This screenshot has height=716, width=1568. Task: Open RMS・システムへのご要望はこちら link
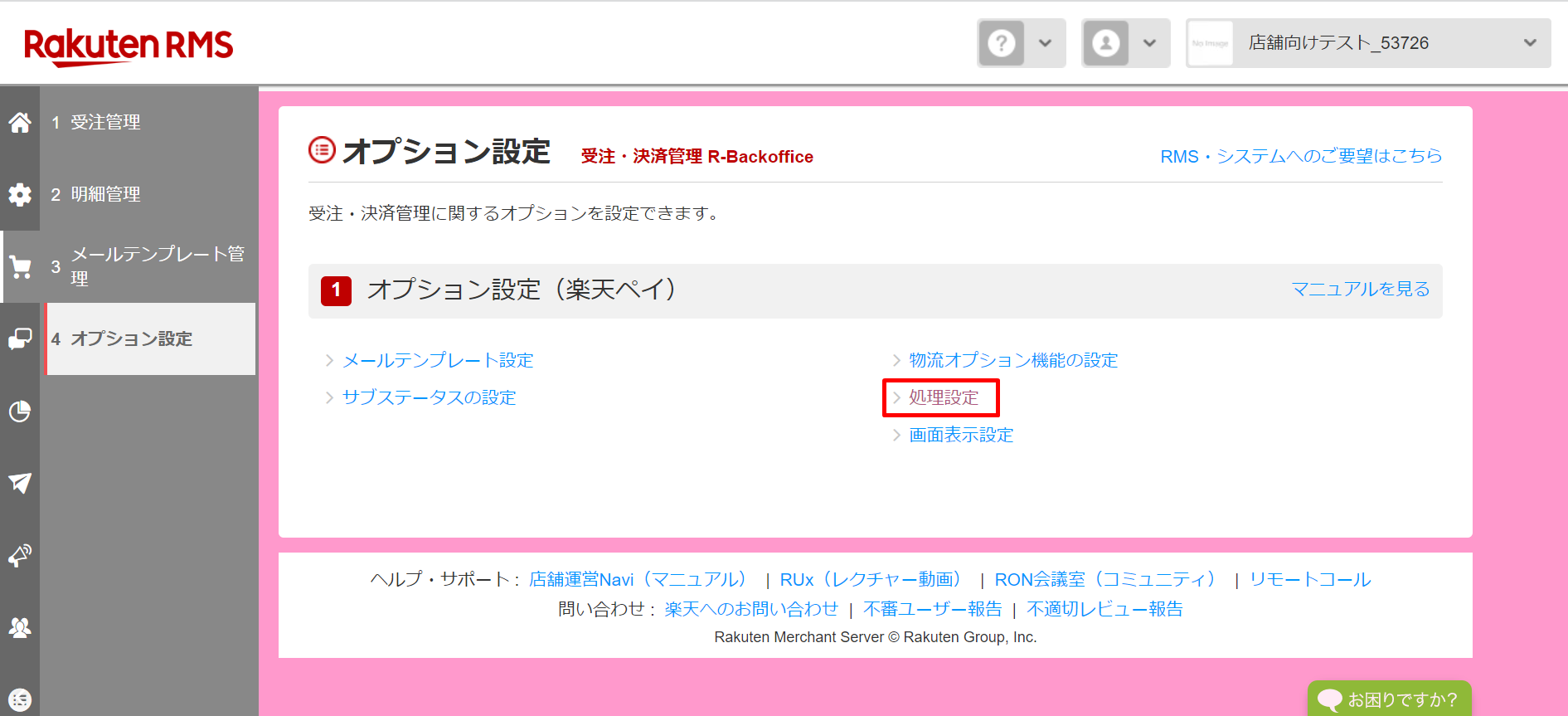pos(1301,156)
